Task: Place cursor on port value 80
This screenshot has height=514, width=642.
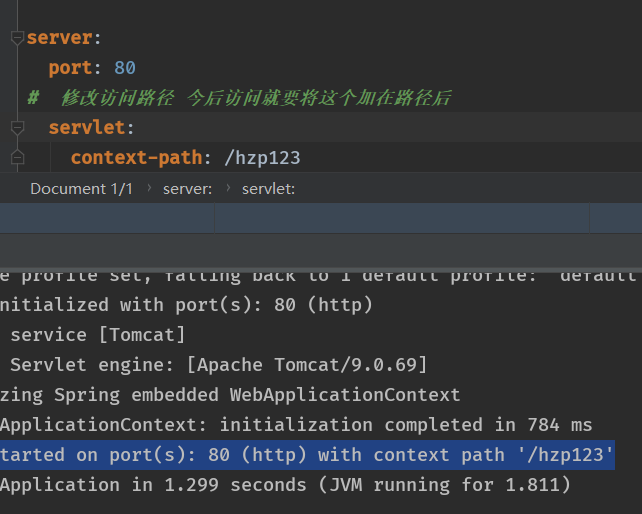Action: coord(125,68)
